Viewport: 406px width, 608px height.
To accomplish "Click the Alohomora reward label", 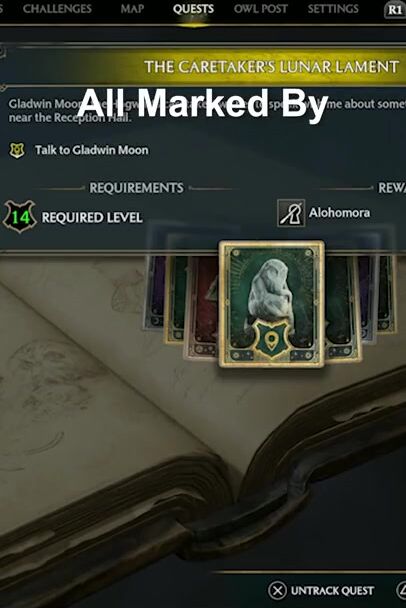I will 339,213.
